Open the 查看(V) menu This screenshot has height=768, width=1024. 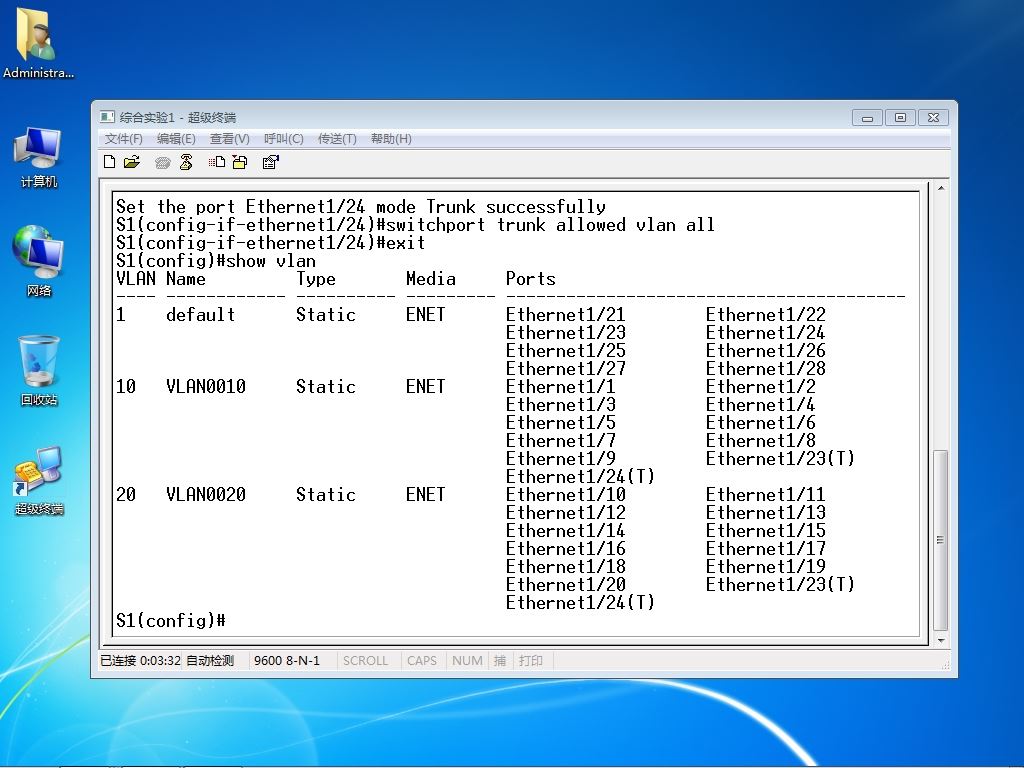[229, 138]
